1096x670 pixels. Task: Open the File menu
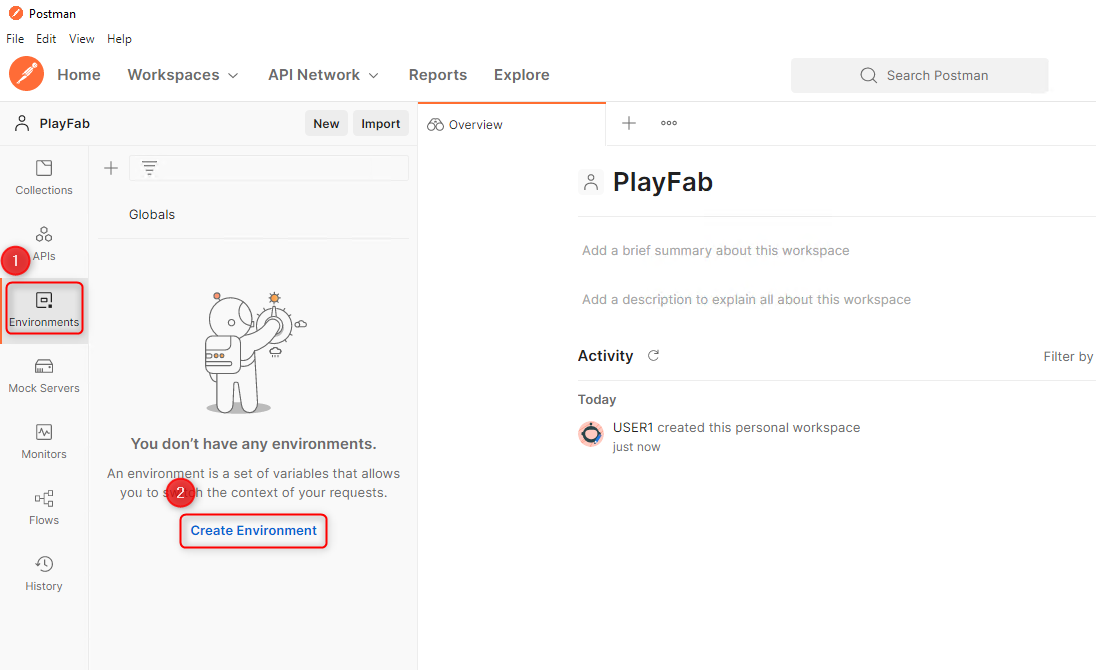pos(15,38)
